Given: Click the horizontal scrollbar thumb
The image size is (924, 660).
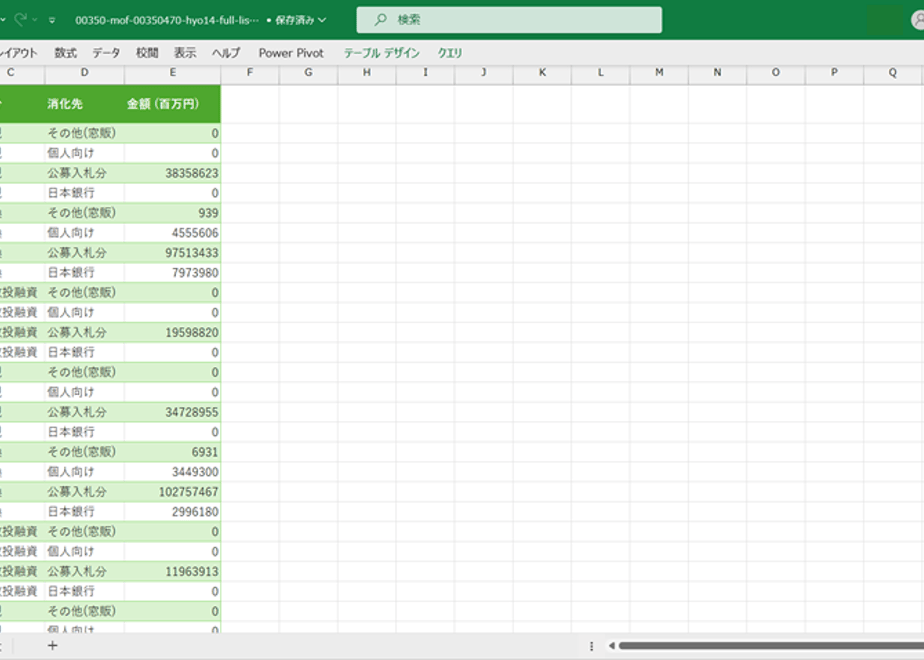Looking at the screenshot, I should click(771, 646).
